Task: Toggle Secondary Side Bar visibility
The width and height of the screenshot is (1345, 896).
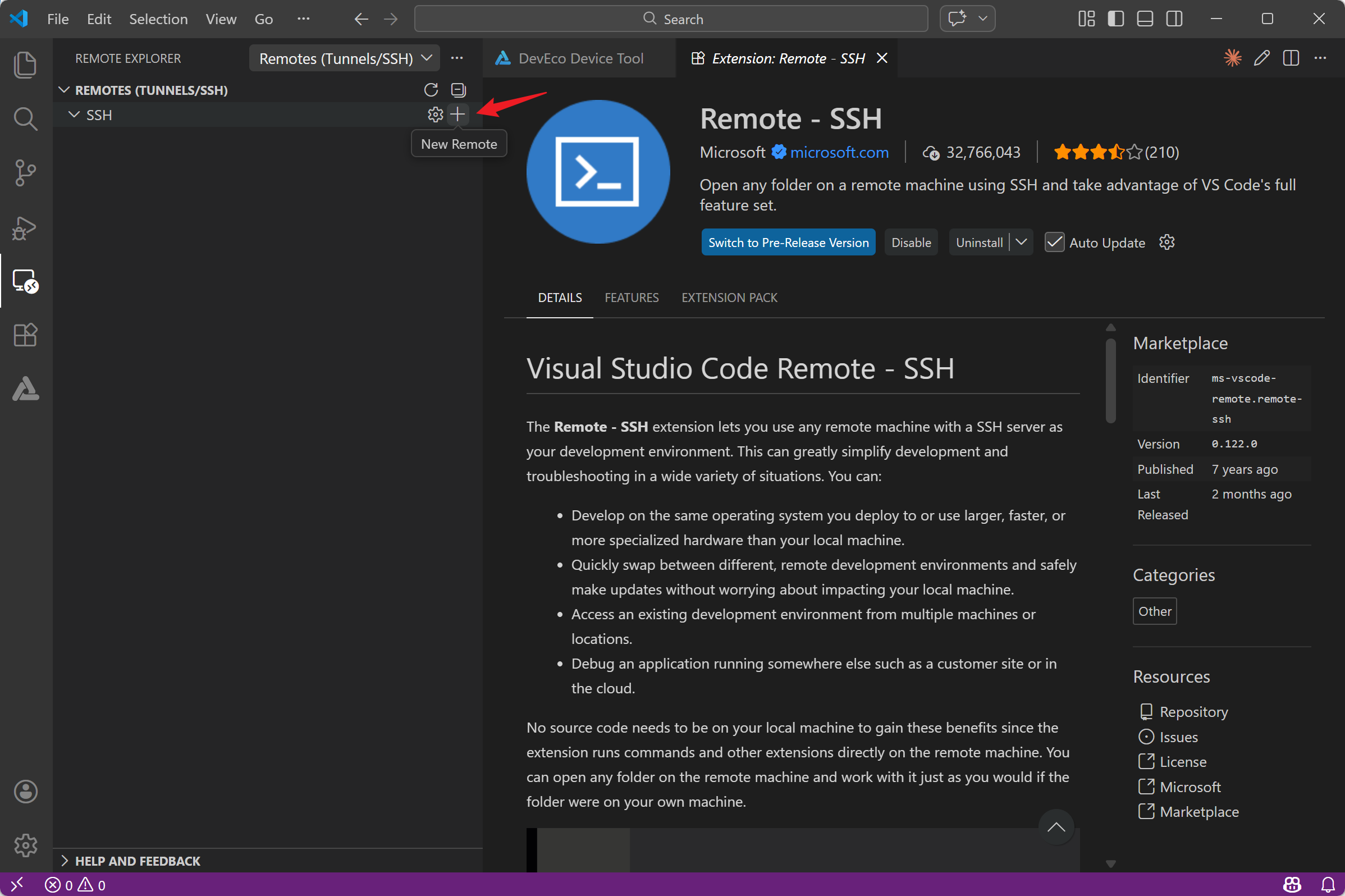Action: 1174,19
